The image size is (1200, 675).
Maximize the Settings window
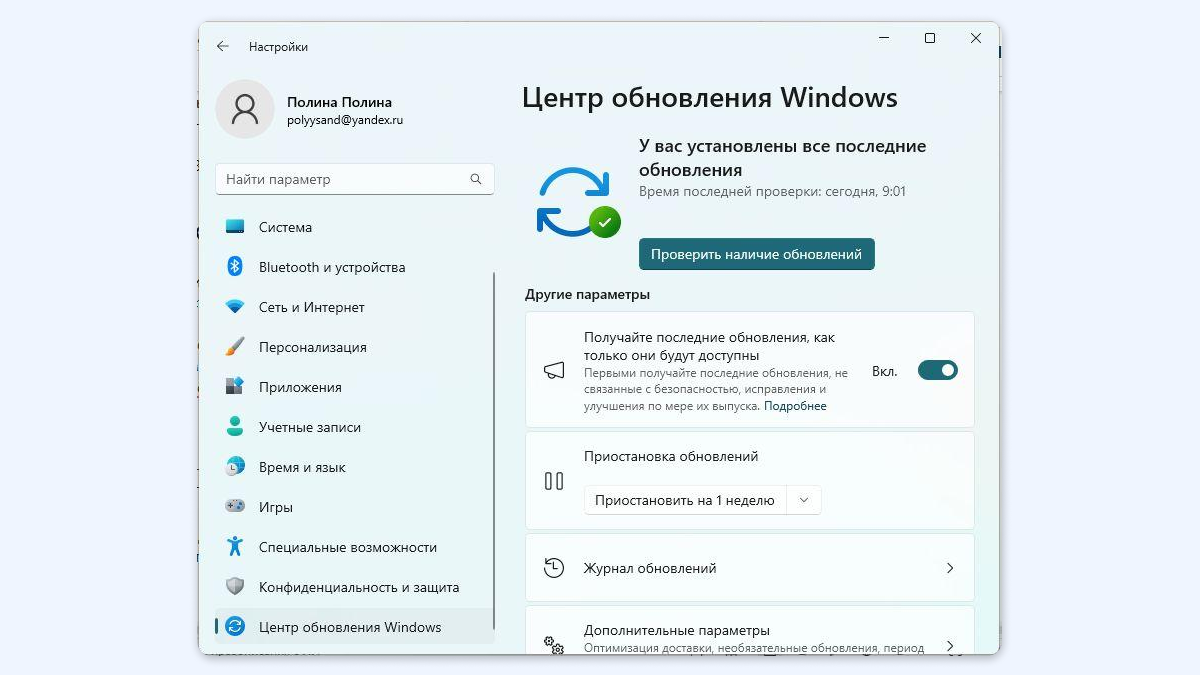[930, 38]
